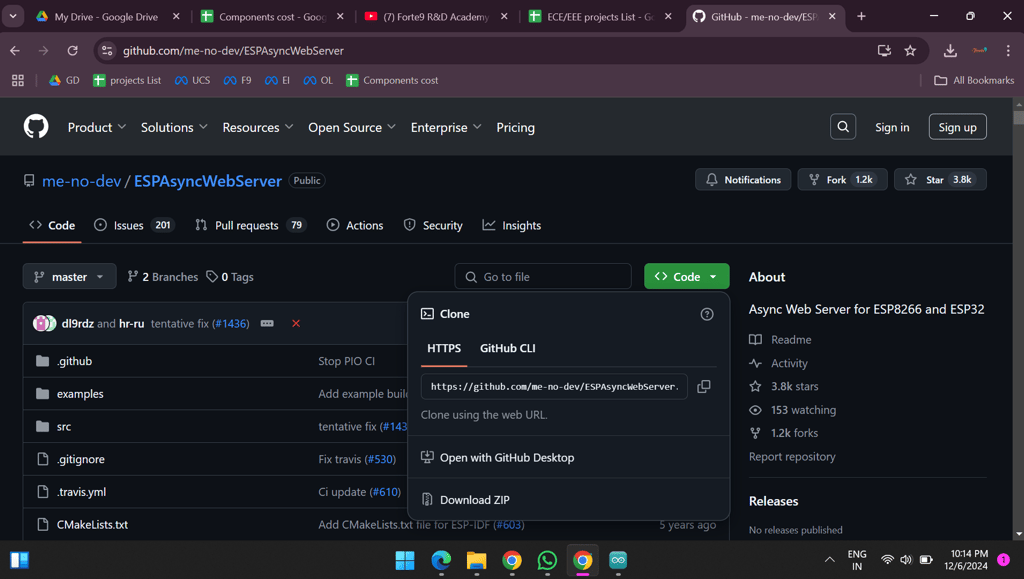Open the clone help question icon
1024x579 pixels.
(x=707, y=314)
